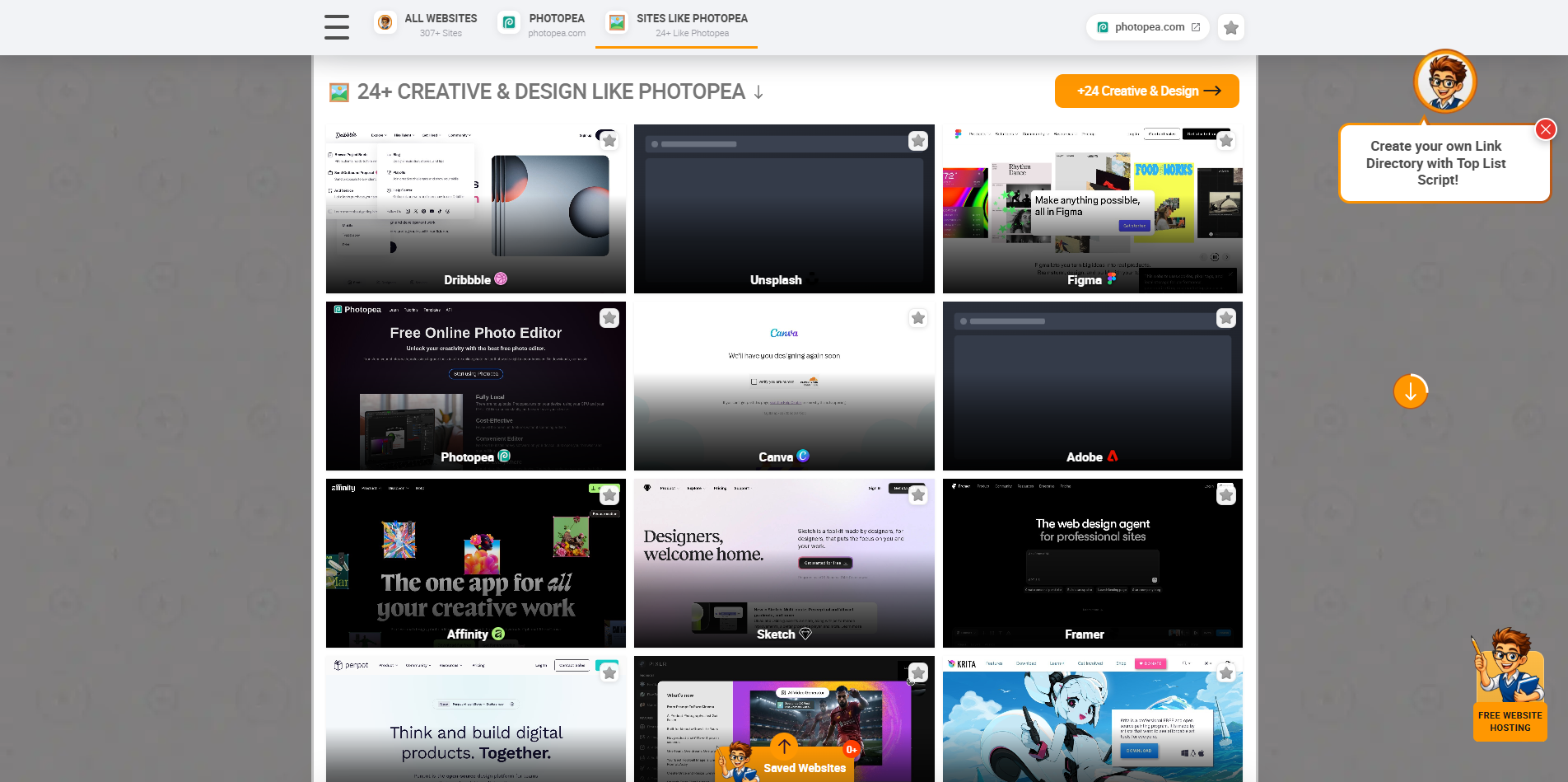Star the Dribbble card

click(609, 141)
